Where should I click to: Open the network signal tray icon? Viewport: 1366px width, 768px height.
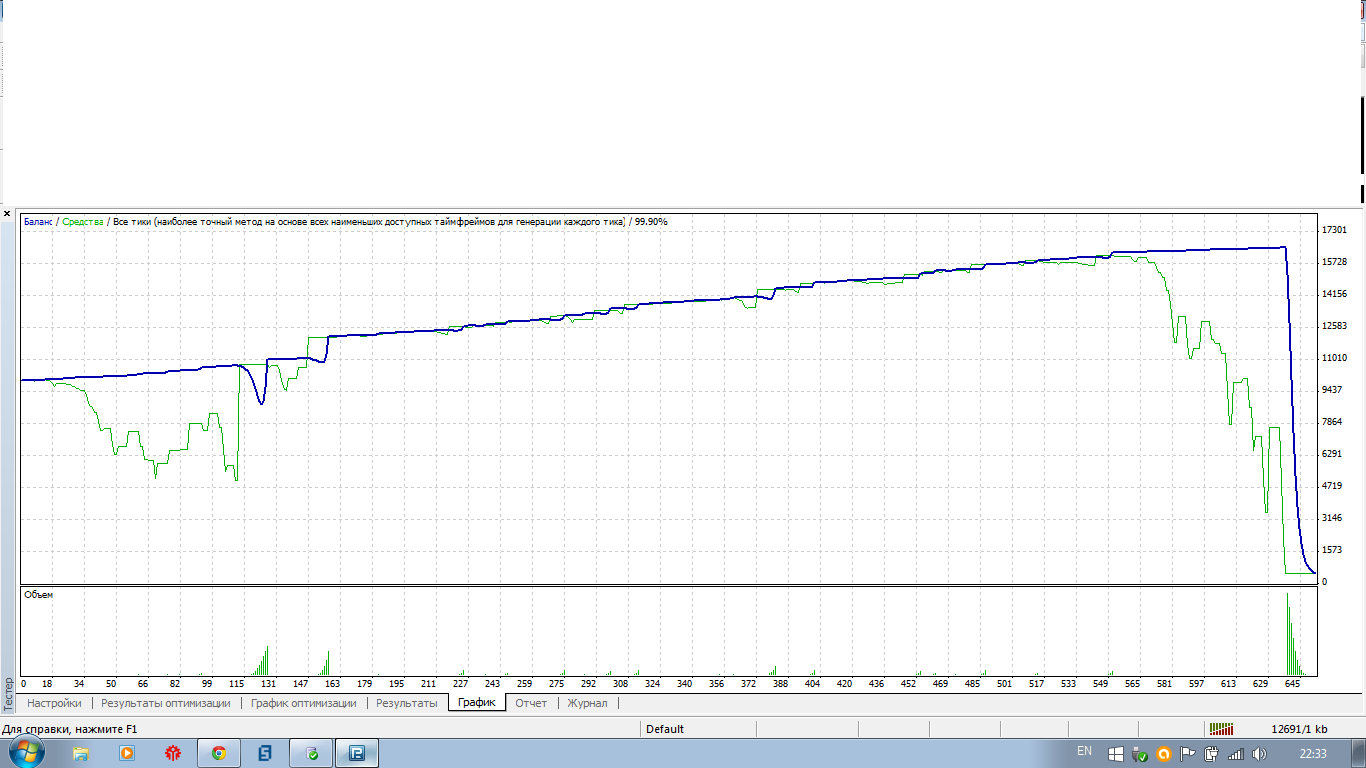tap(1236, 754)
